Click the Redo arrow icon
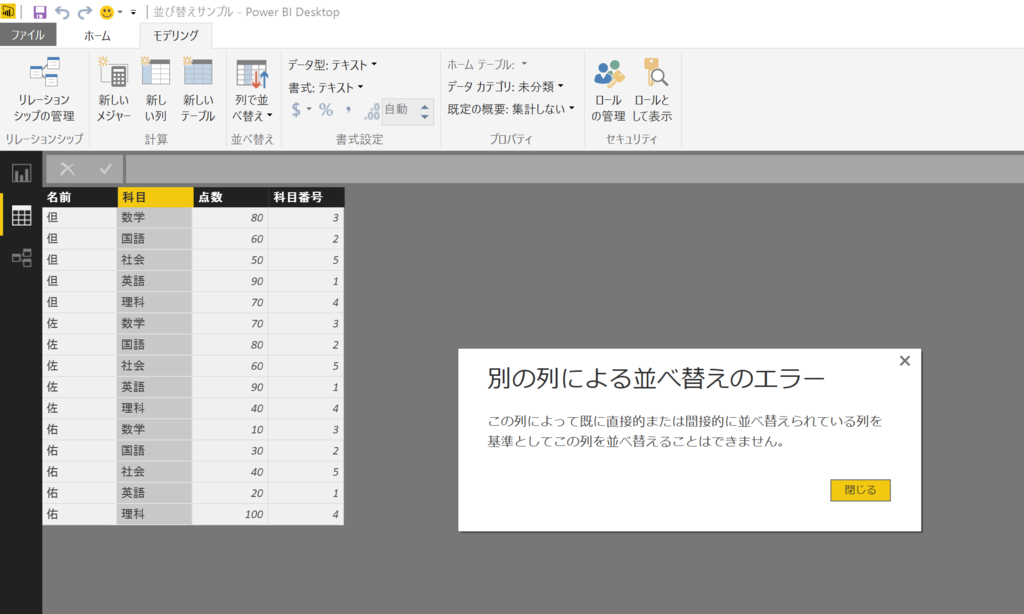1024x614 pixels. 84,12
